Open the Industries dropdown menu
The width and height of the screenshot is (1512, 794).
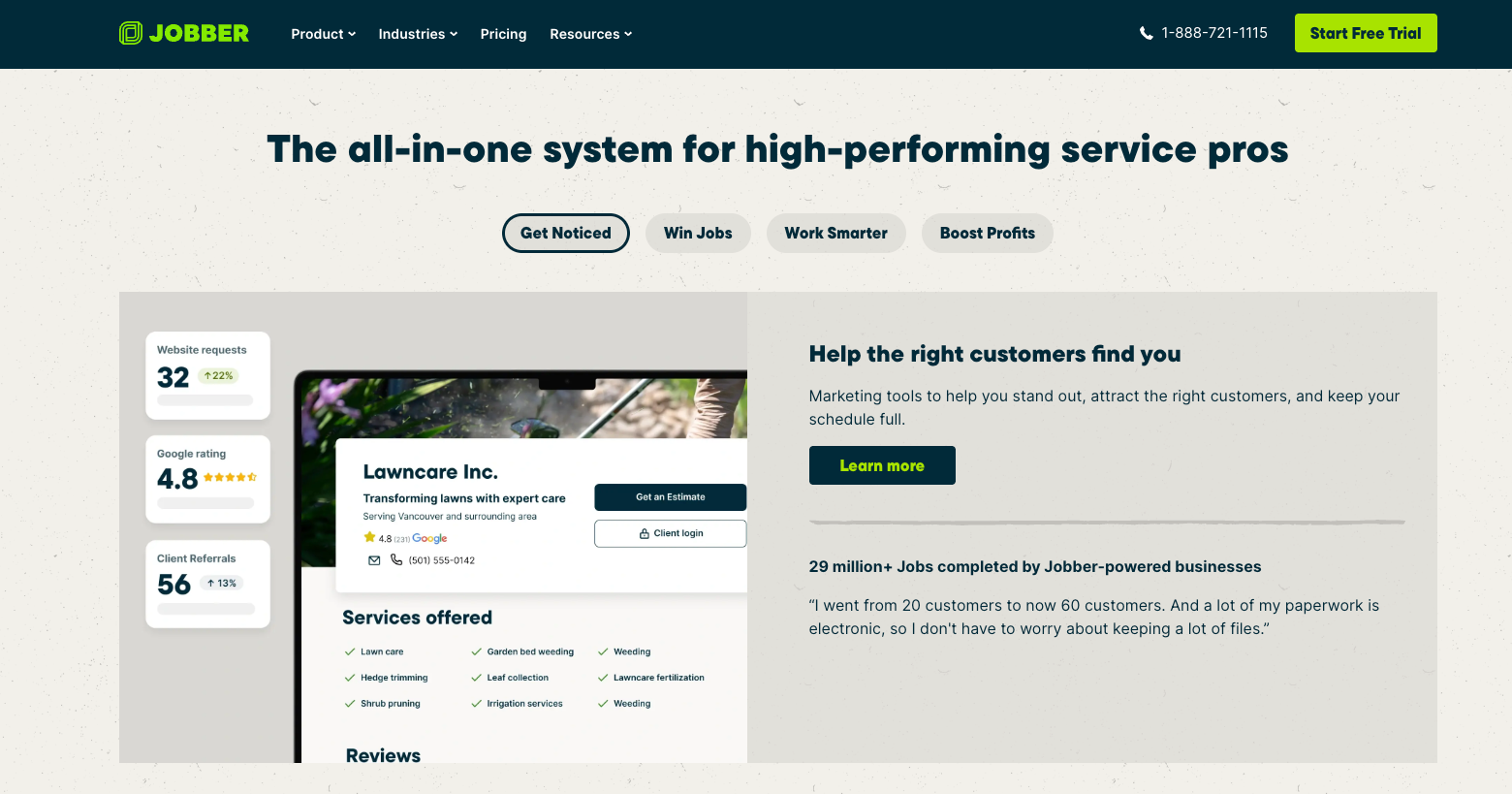418,34
